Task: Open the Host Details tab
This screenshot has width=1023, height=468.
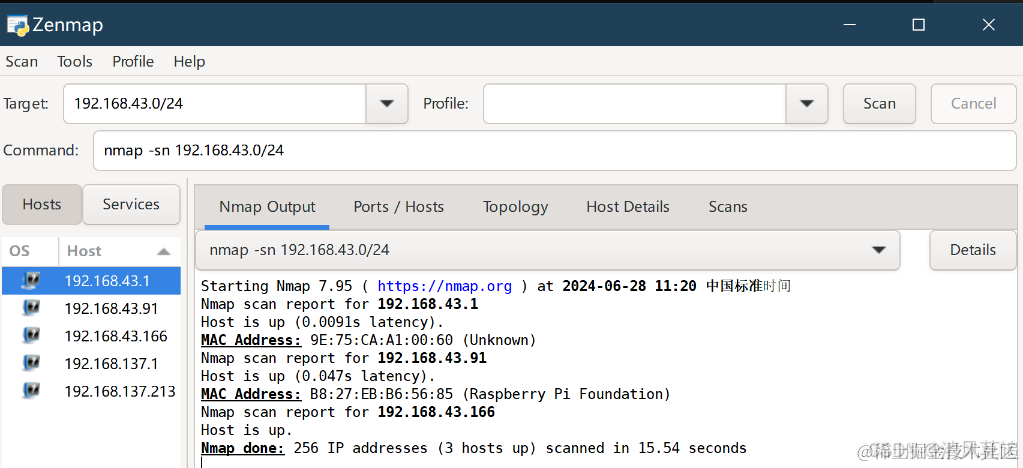Action: click(628, 207)
